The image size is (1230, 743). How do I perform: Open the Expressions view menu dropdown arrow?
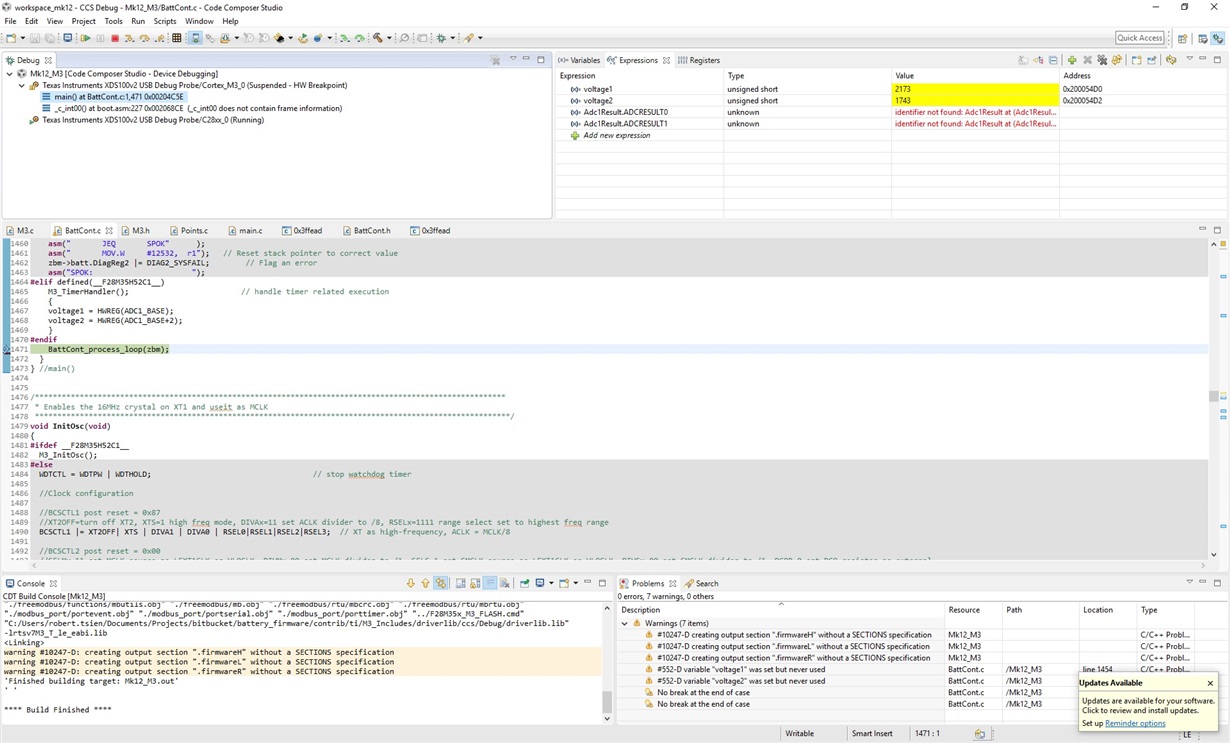[1190, 59]
